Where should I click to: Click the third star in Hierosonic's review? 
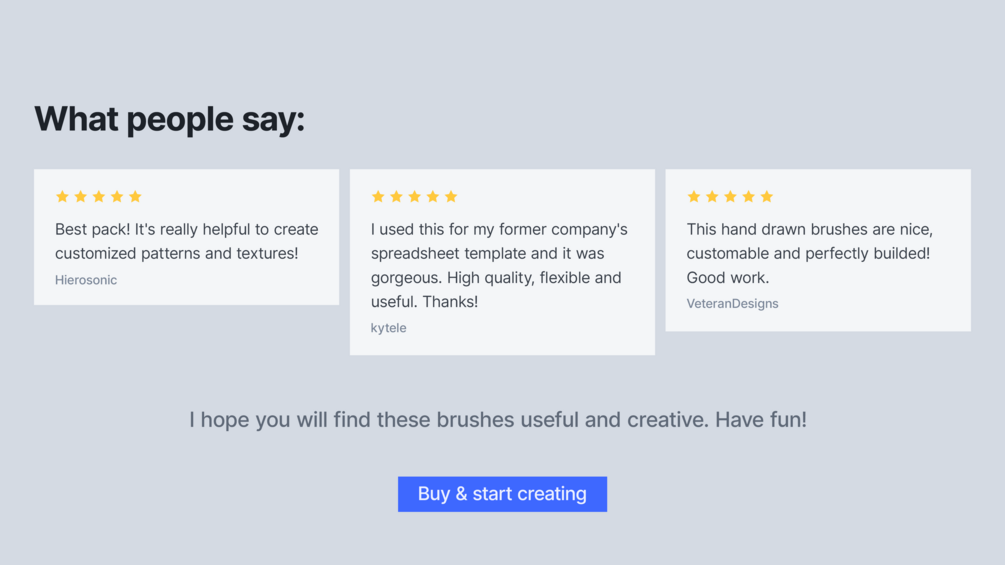click(x=99, y=197)
